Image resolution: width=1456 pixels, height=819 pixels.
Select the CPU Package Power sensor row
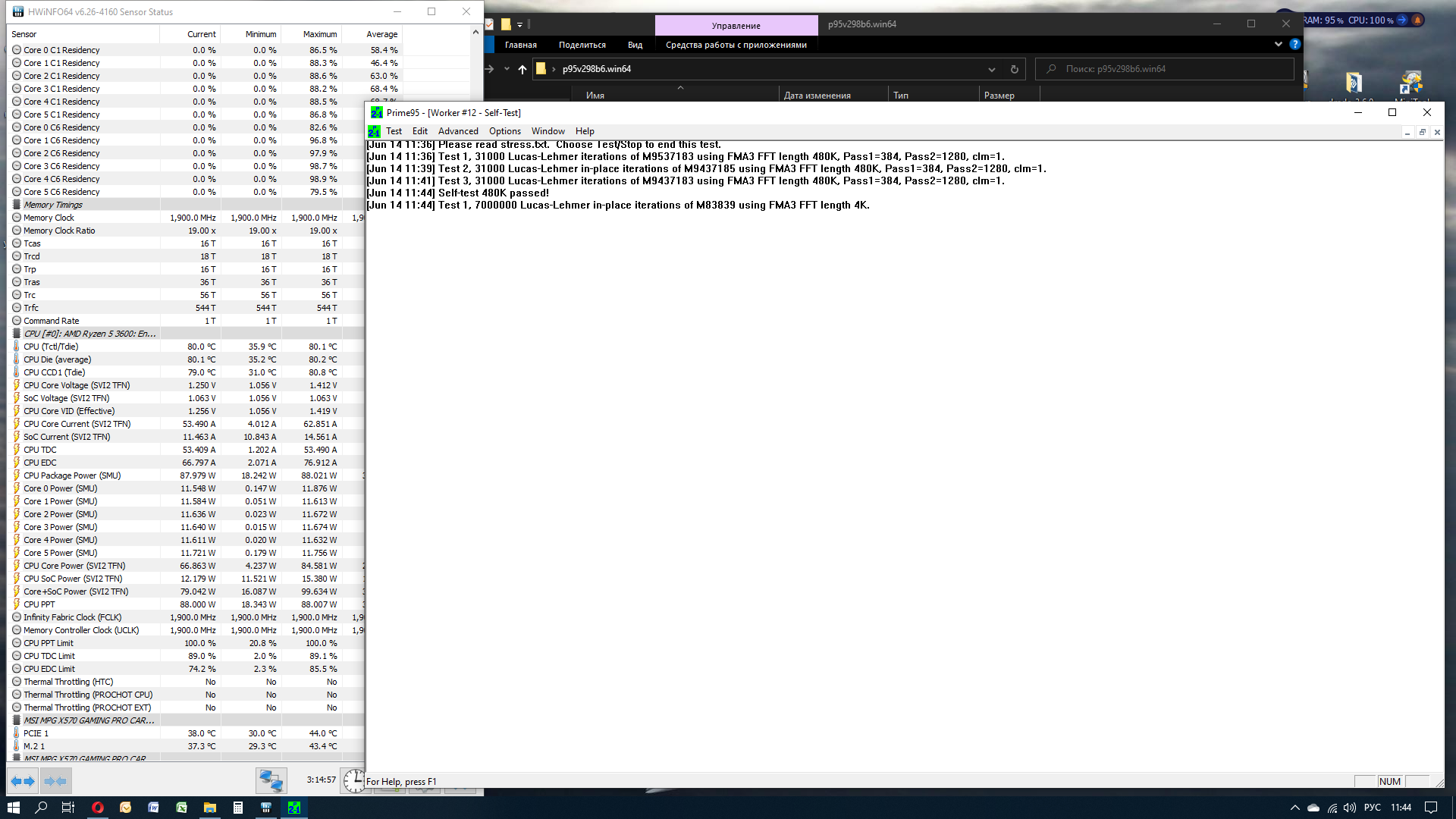72,475
